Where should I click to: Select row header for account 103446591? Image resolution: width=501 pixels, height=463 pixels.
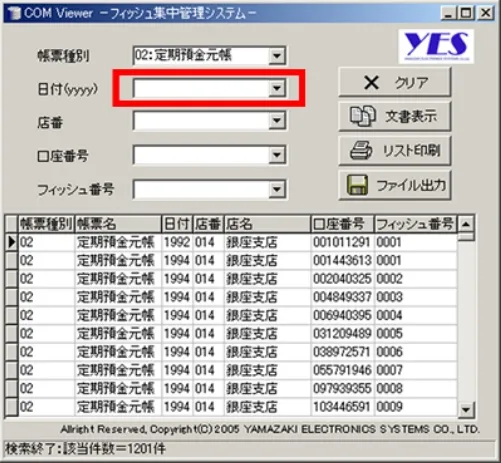tap(11, 407)
